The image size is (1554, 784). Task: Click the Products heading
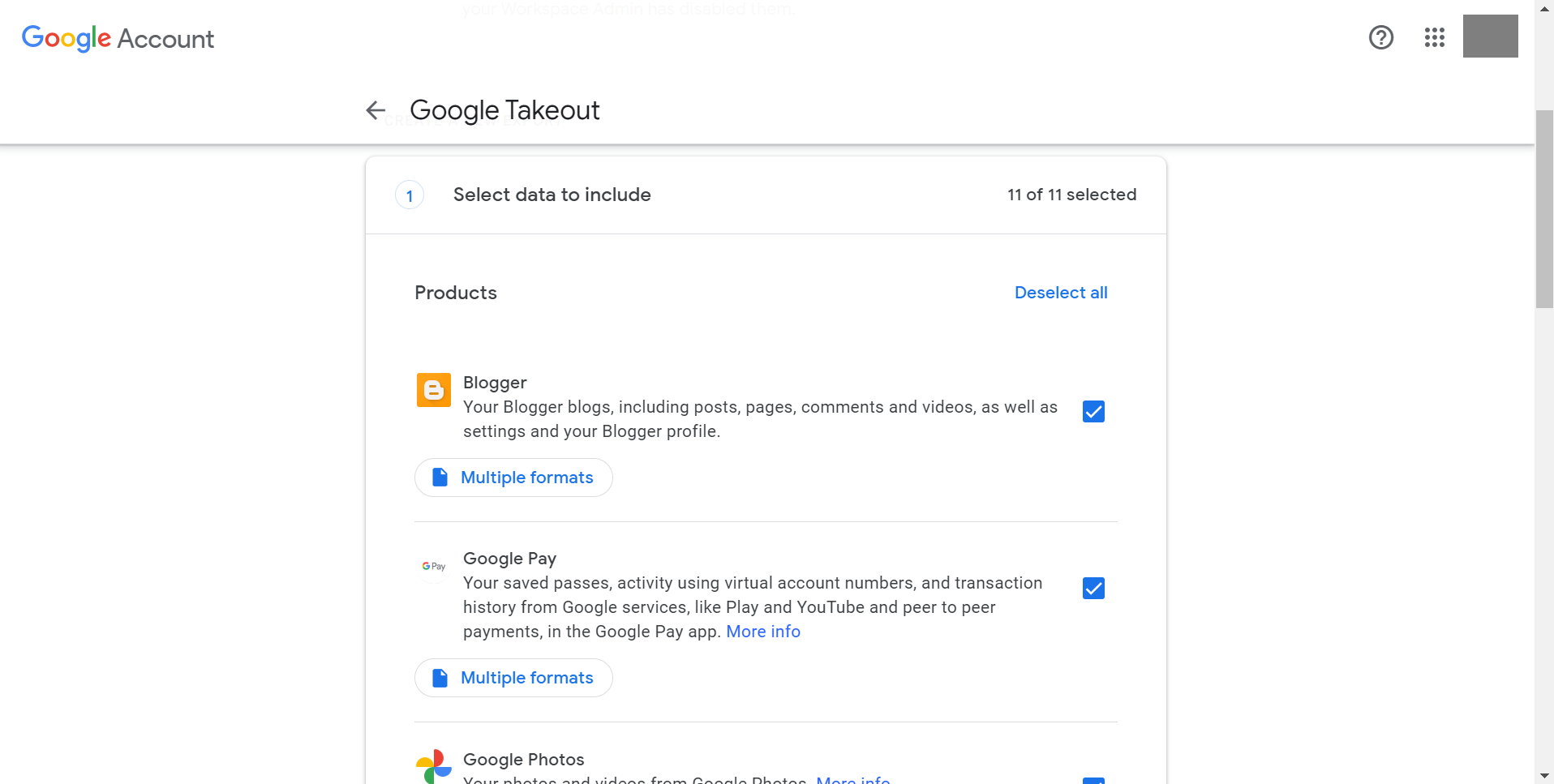(456, 293)
